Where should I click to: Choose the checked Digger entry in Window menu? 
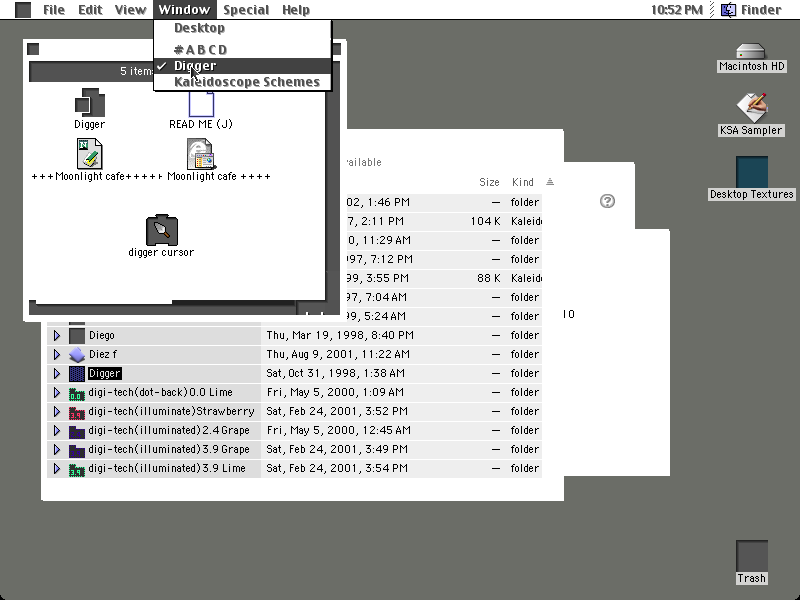242,66
